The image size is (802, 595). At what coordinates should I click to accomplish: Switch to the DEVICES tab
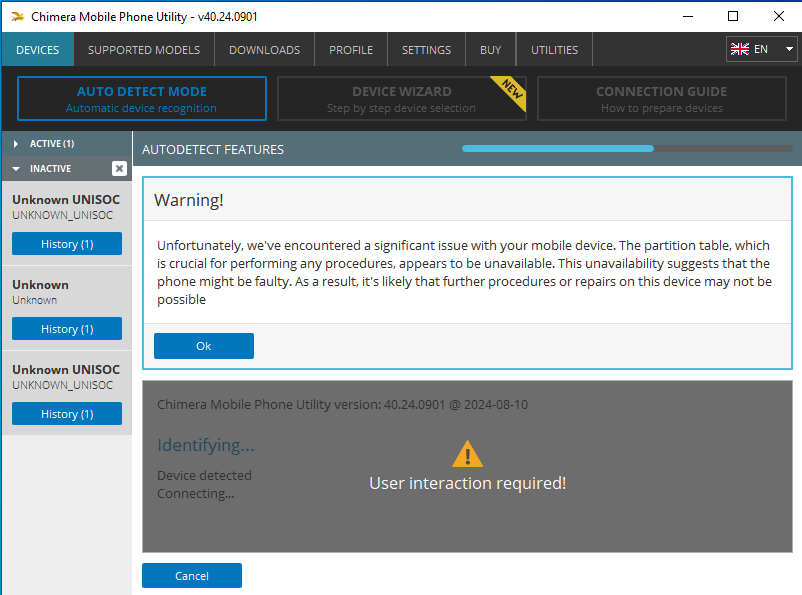click(x=37, y=50)
